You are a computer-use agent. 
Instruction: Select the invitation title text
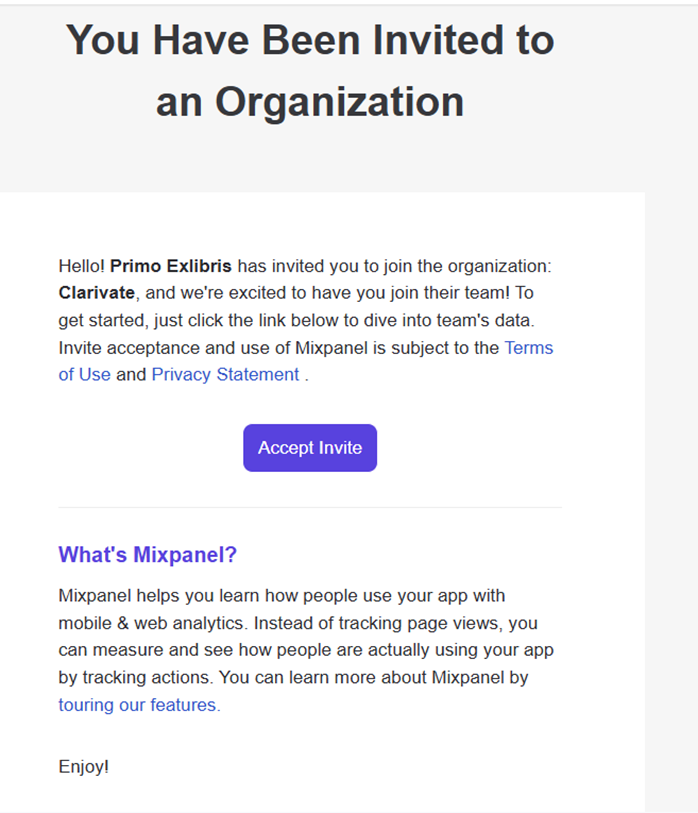coord(310,70)
